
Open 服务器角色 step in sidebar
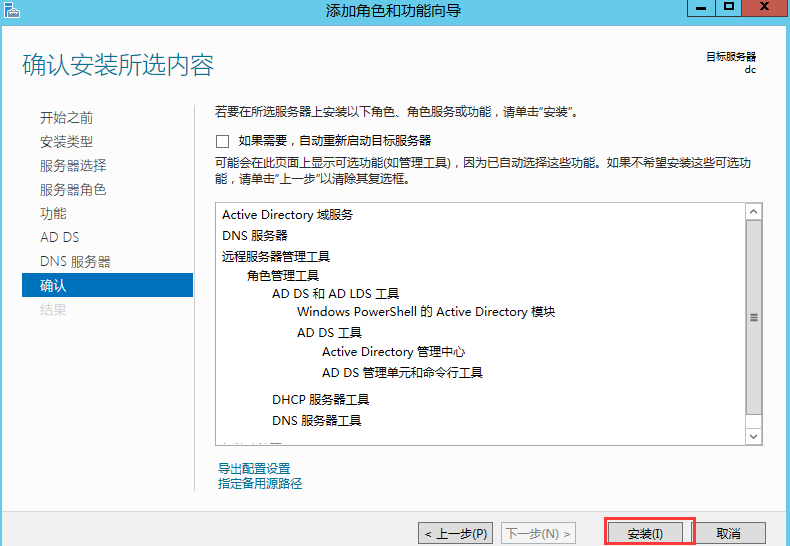point(73,189)
